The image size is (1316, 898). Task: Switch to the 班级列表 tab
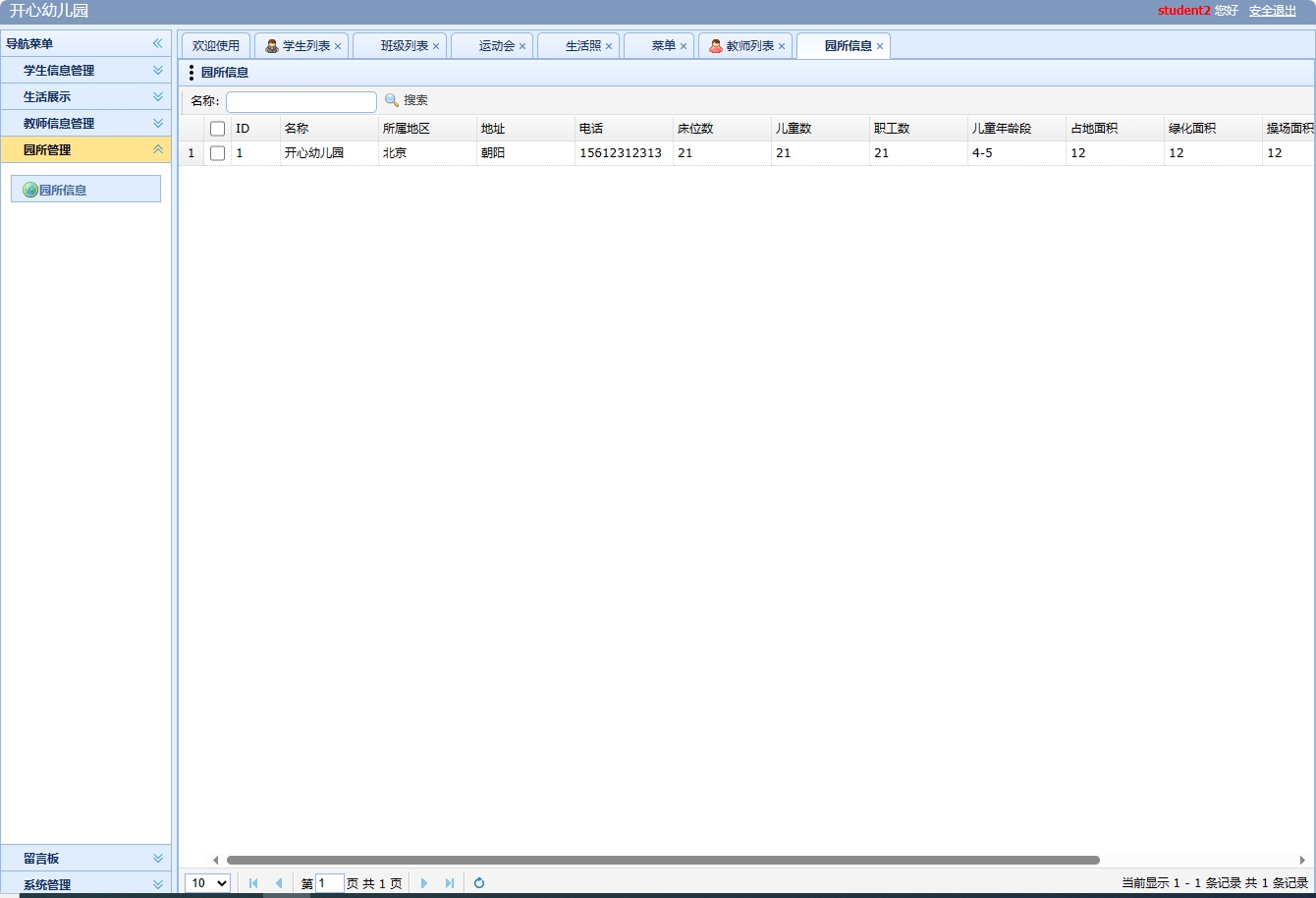pos(400,44)
